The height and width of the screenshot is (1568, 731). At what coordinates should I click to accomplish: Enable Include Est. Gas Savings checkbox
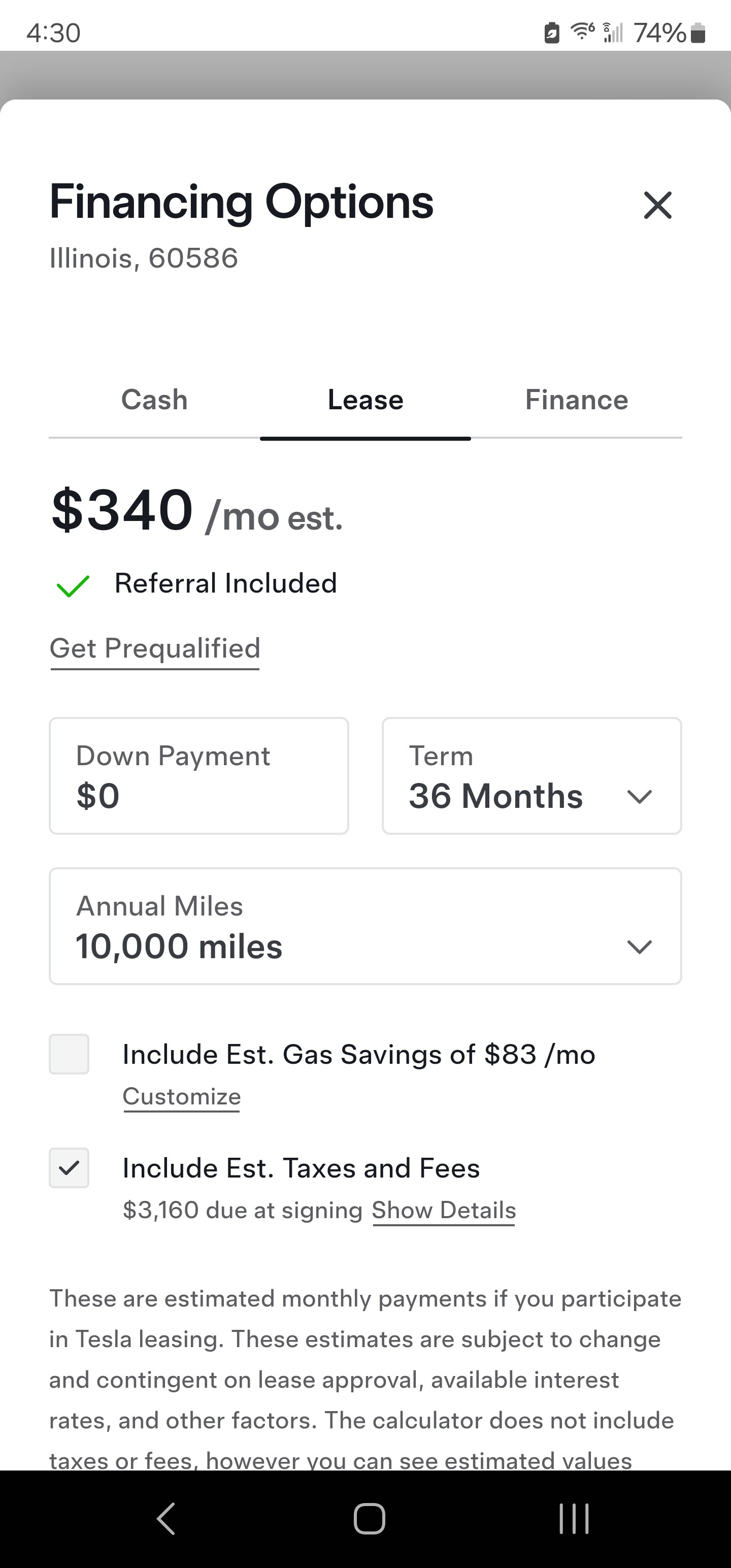coord(70,1054)
